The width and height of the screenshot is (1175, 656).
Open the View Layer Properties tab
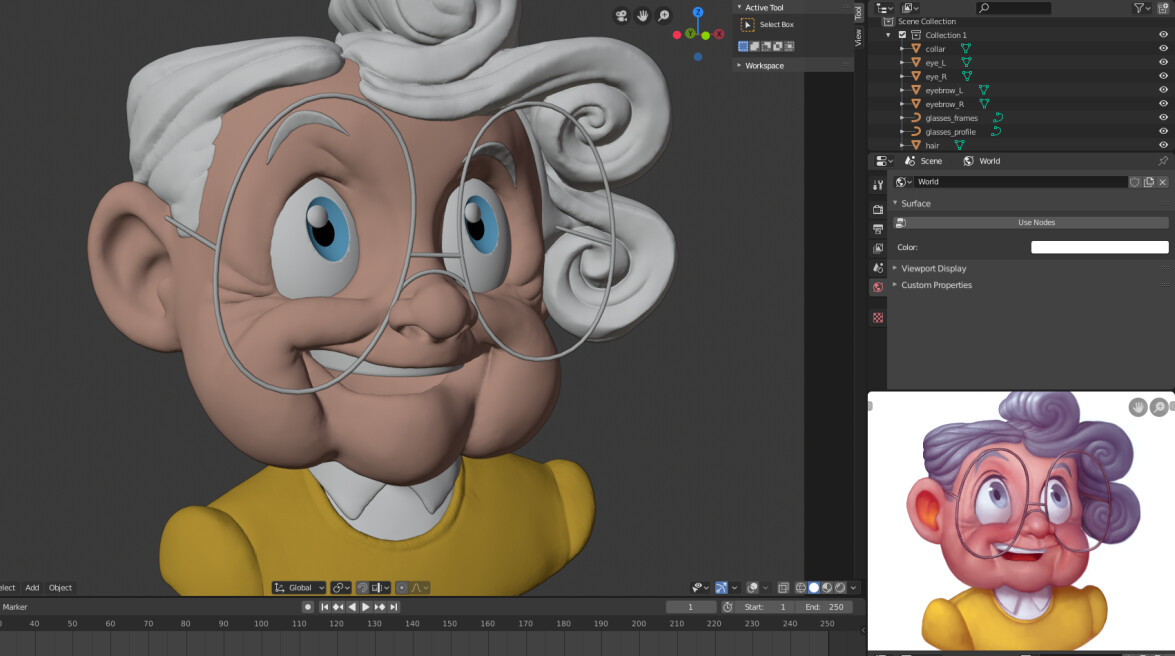(877, 250)
